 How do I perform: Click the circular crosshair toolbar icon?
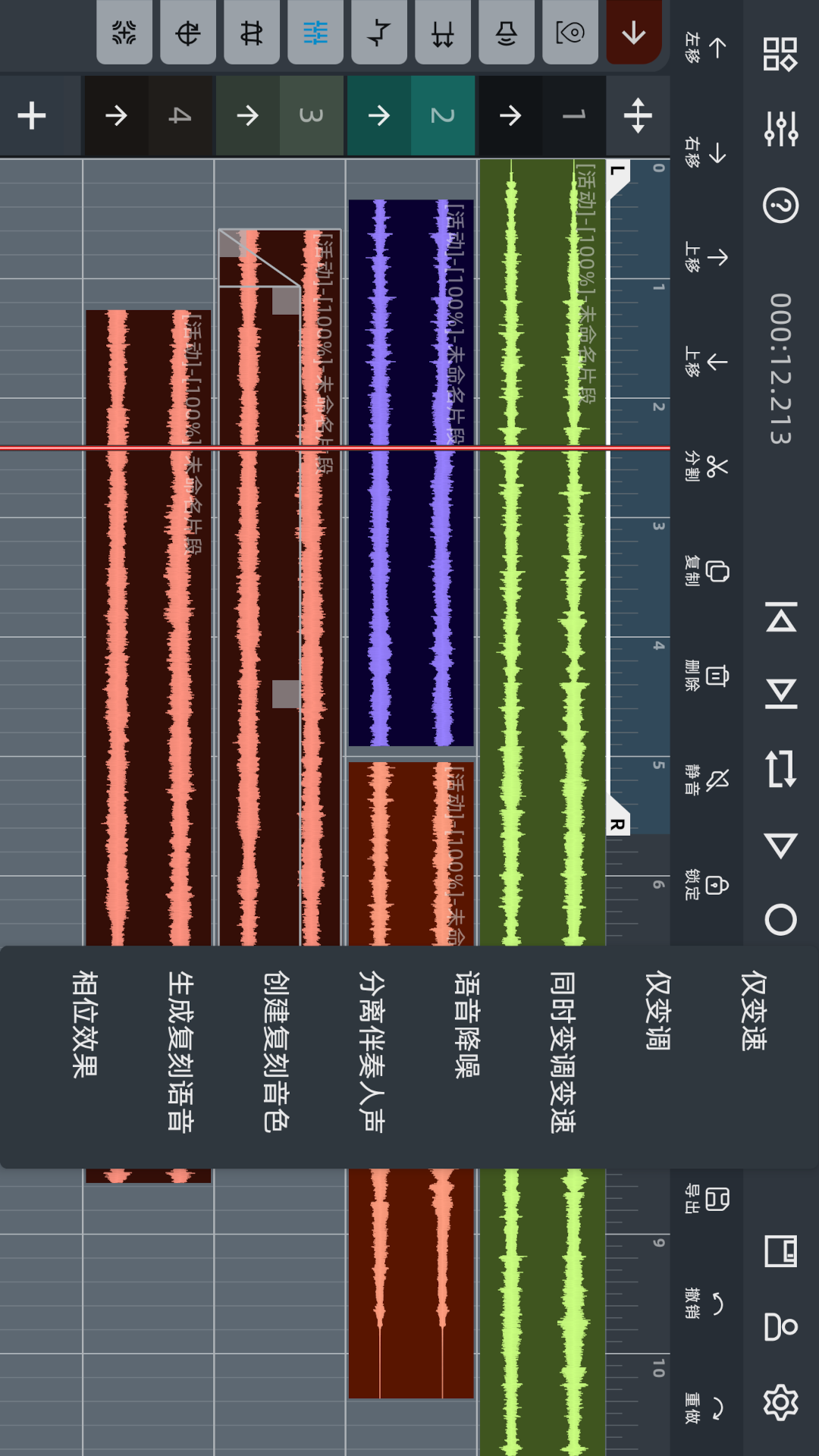tap(188, 33)
